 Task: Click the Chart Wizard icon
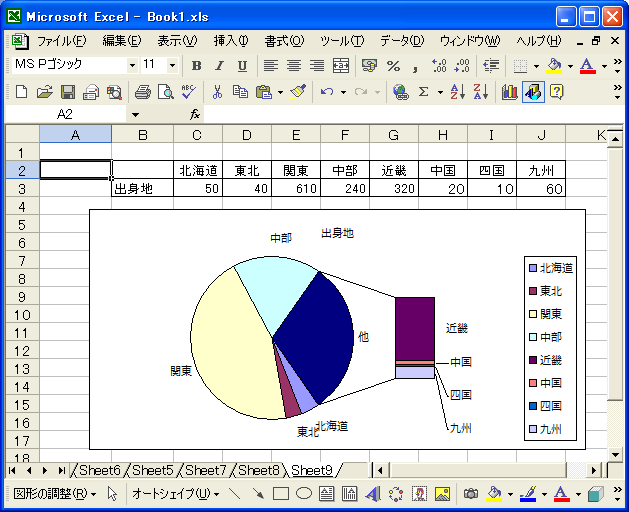[x=510, y=92]
